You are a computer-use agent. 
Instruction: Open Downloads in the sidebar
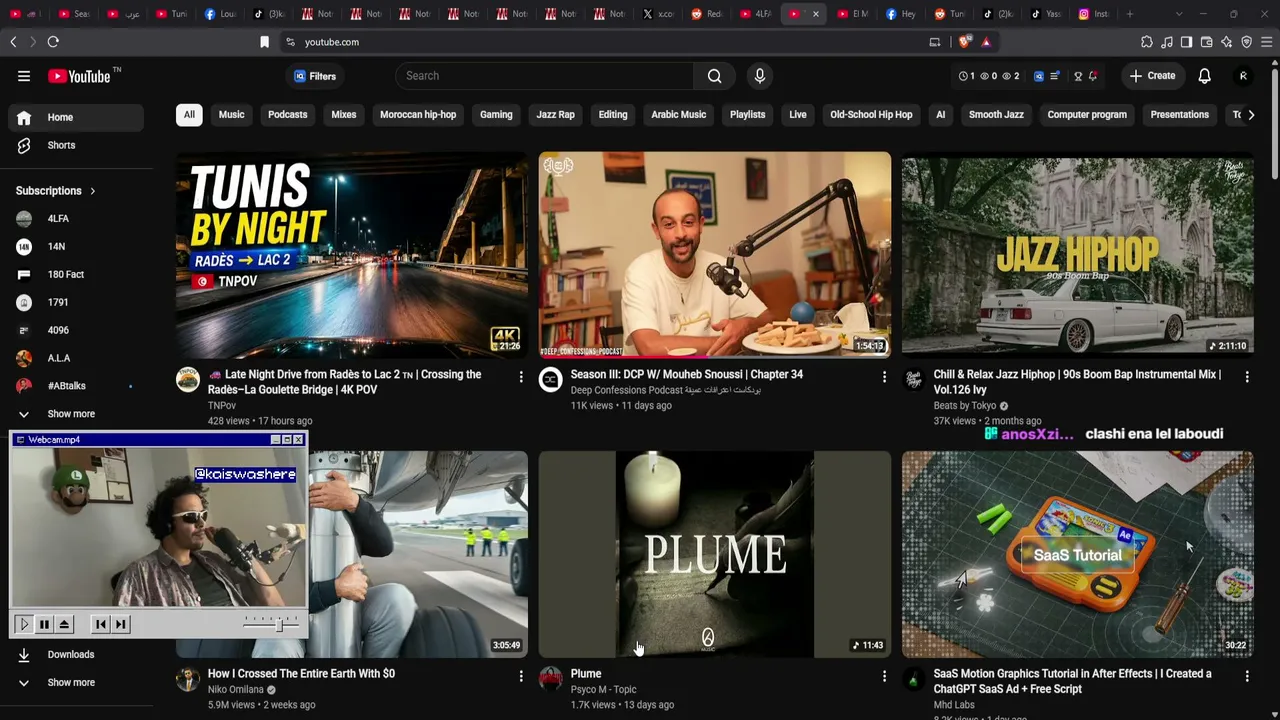pos(70,655)
